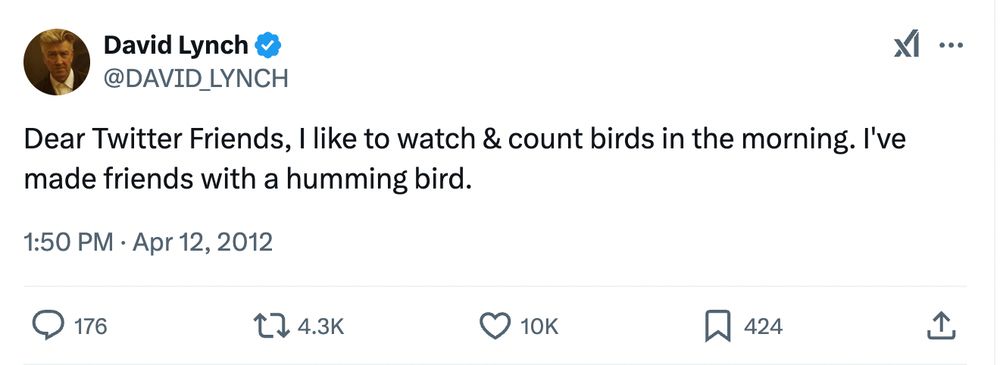Open David Lynch's profile picture
This screenshot has height=365, width=1000.
56,62
